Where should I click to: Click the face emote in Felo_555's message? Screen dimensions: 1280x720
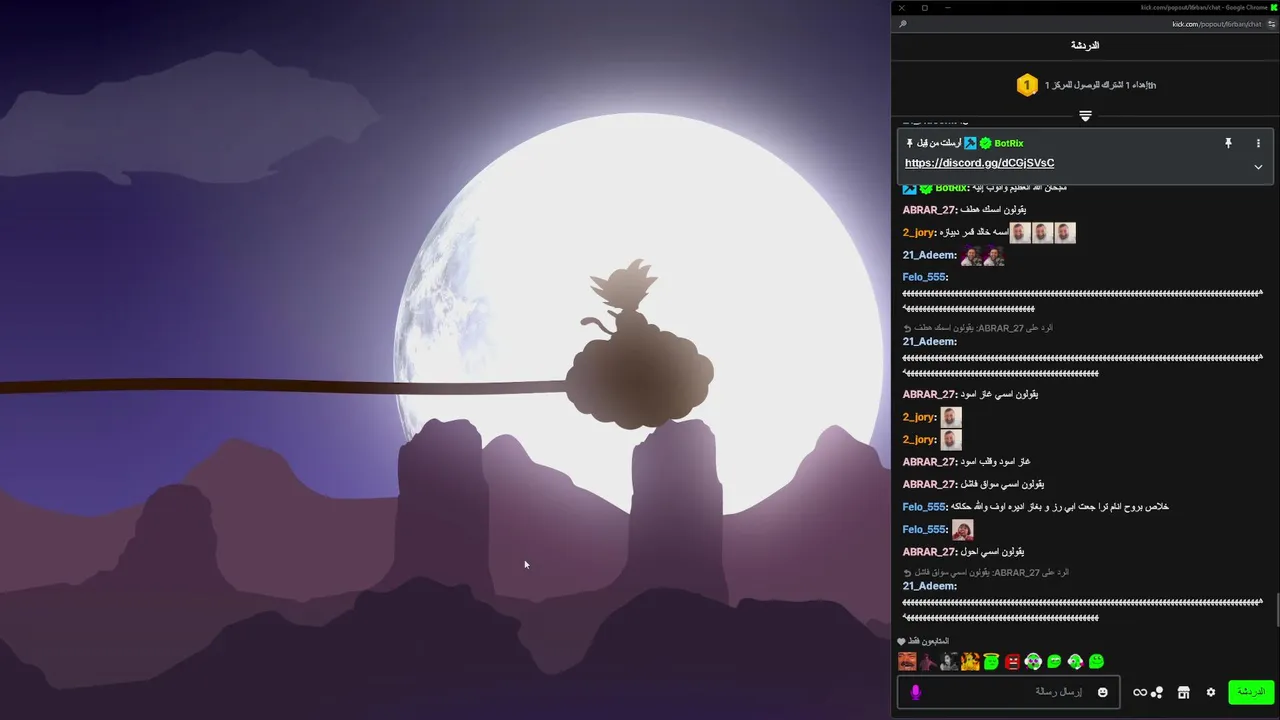[x=962, y=529]
